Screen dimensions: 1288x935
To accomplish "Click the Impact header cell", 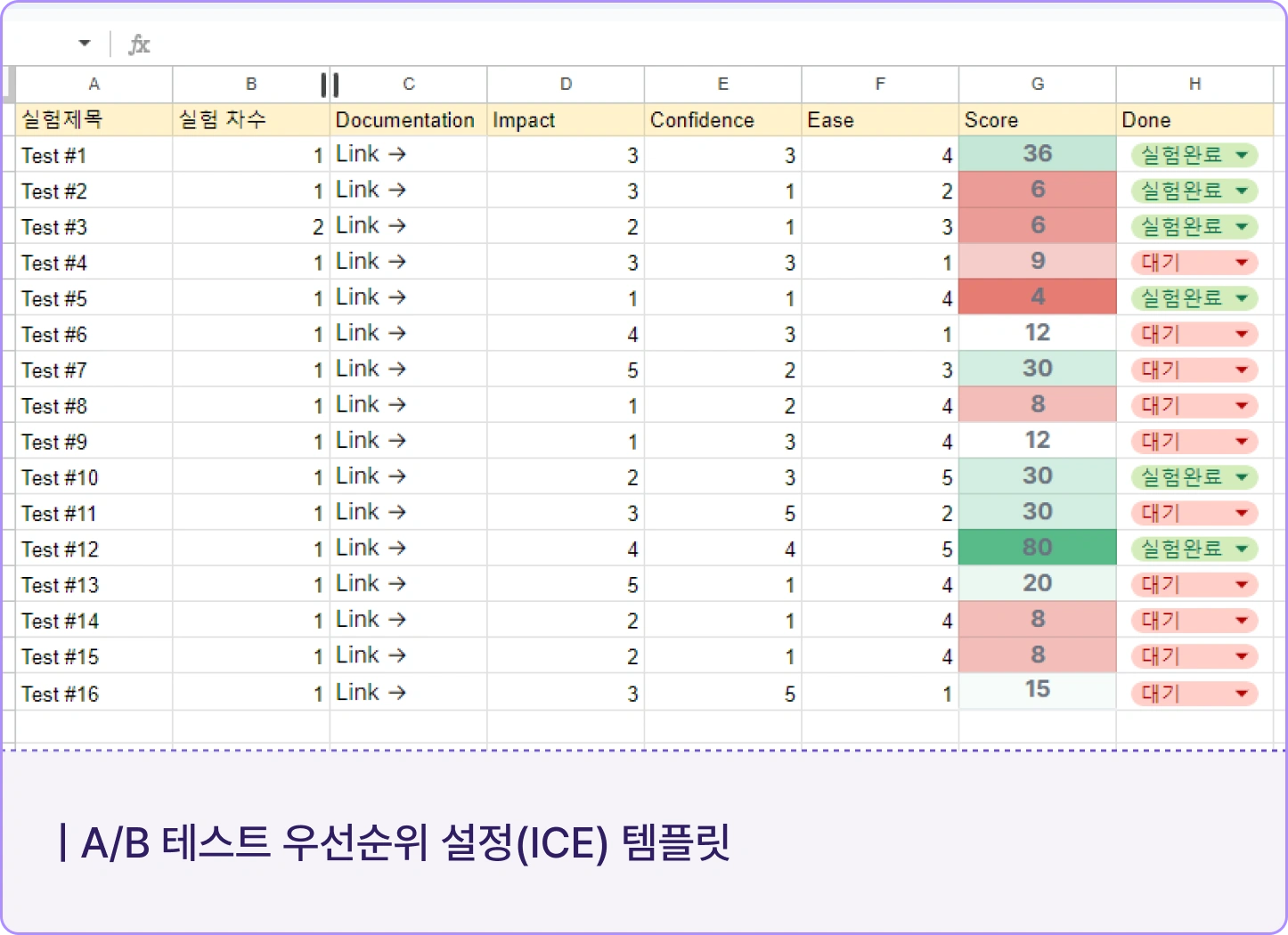I will coord(566,120).
